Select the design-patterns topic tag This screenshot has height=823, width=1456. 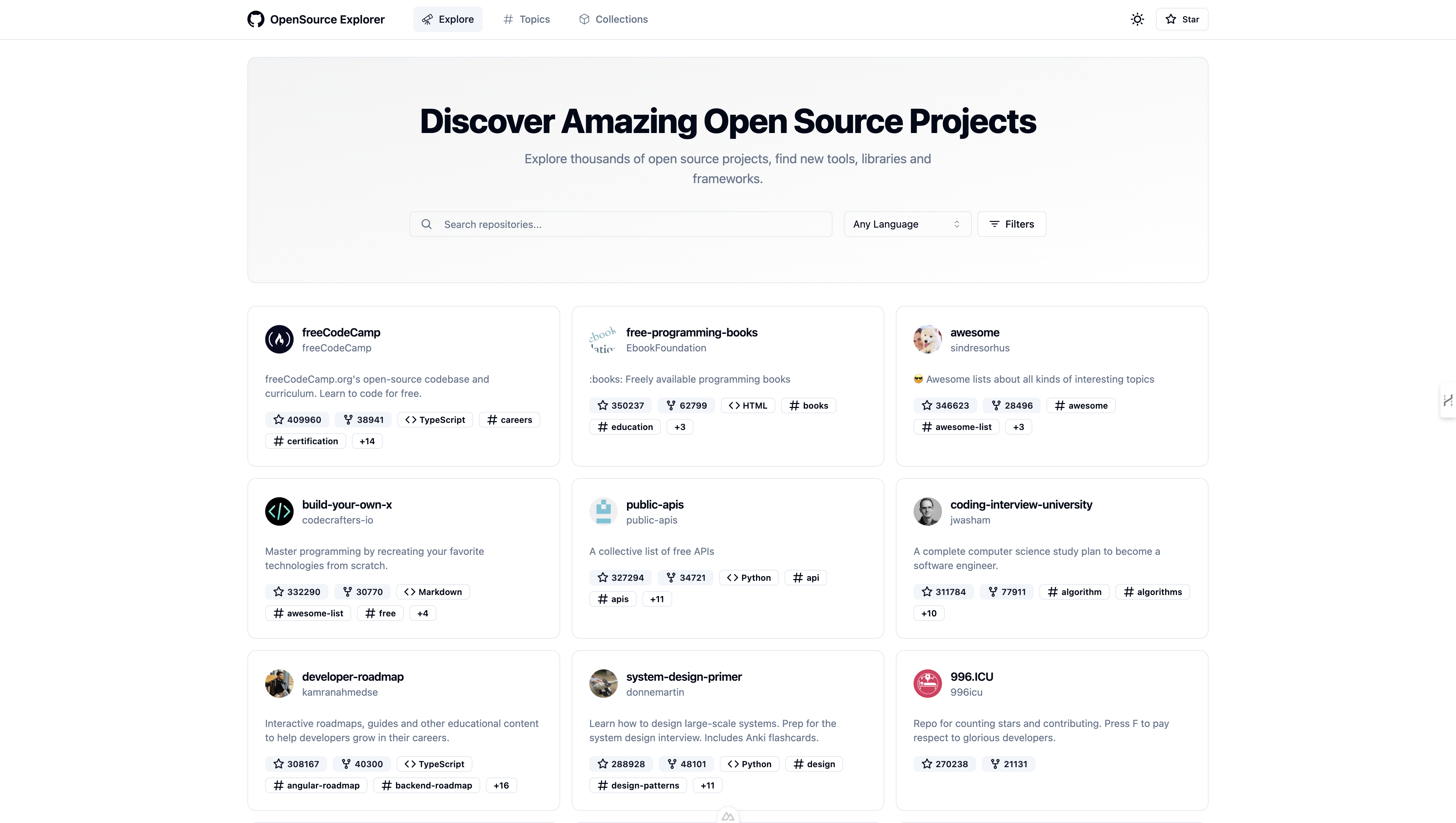(x=638, y=785)
